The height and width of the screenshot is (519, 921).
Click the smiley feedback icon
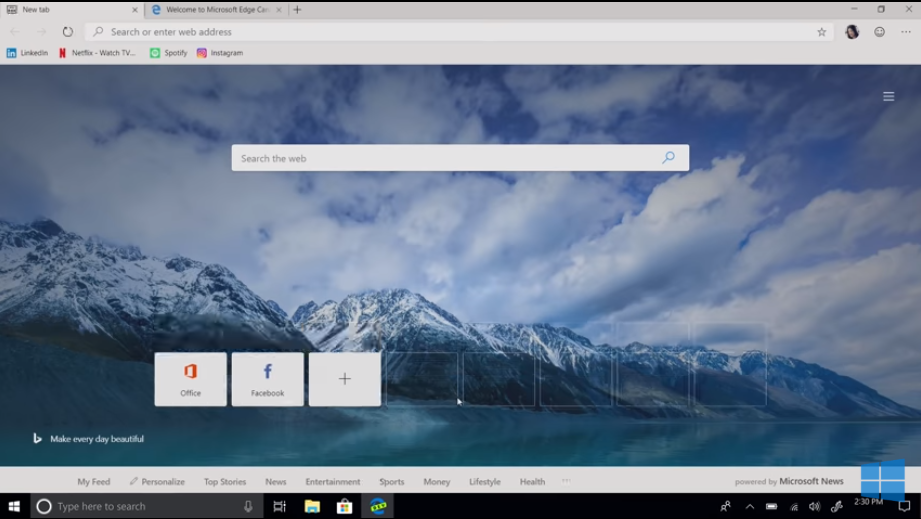click(879, 32)
